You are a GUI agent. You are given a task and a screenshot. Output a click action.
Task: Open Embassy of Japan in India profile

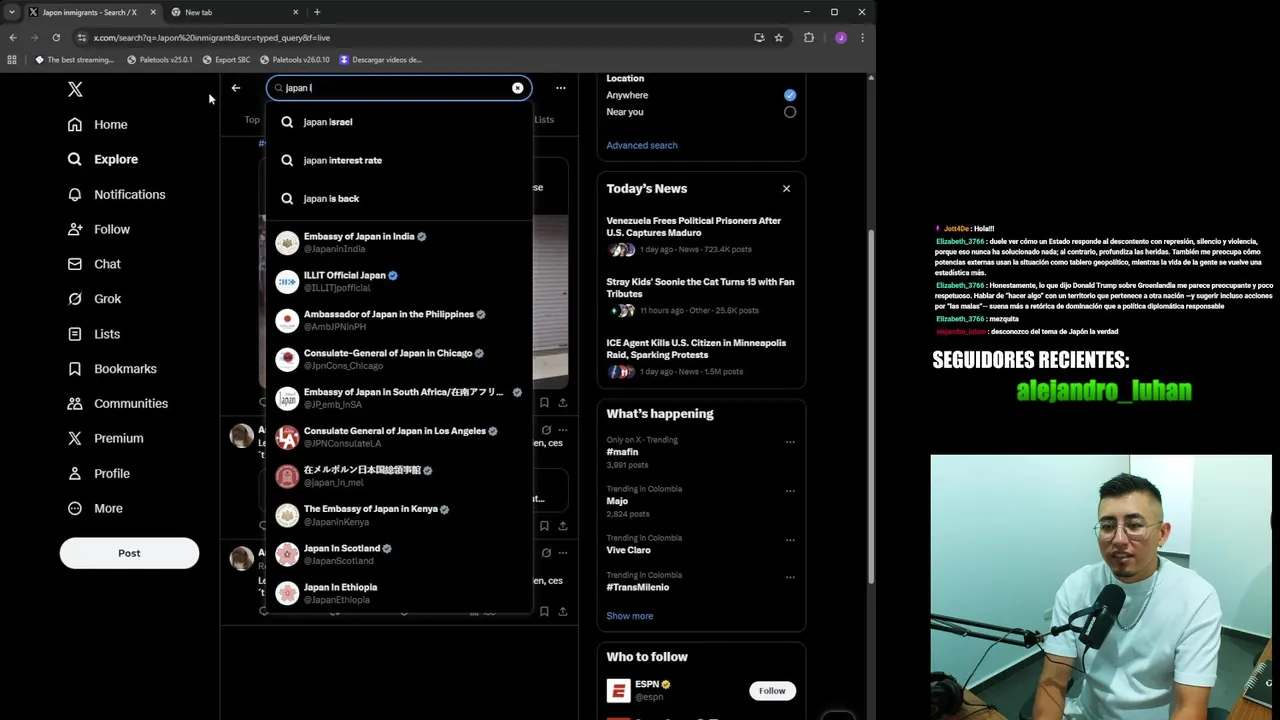[398, 242]
